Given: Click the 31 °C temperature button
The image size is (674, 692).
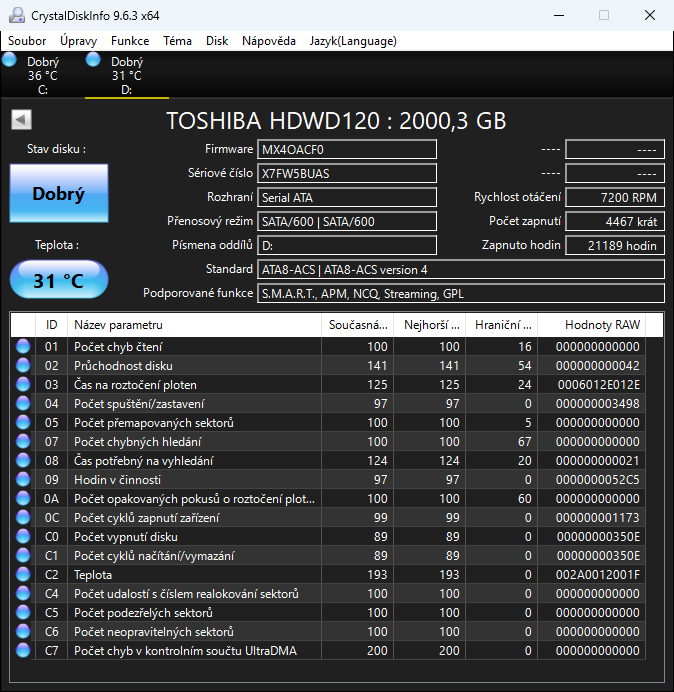Looking at the screenshot, I should coord(58,281).
